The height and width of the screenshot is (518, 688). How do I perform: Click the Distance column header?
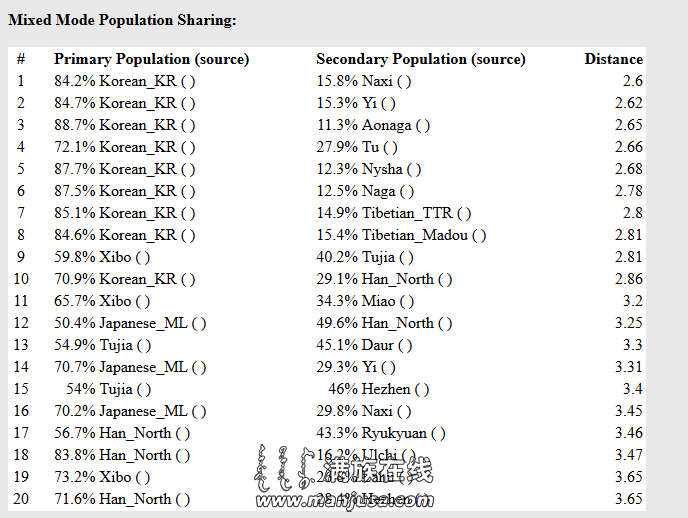click(x=613, y=59)
